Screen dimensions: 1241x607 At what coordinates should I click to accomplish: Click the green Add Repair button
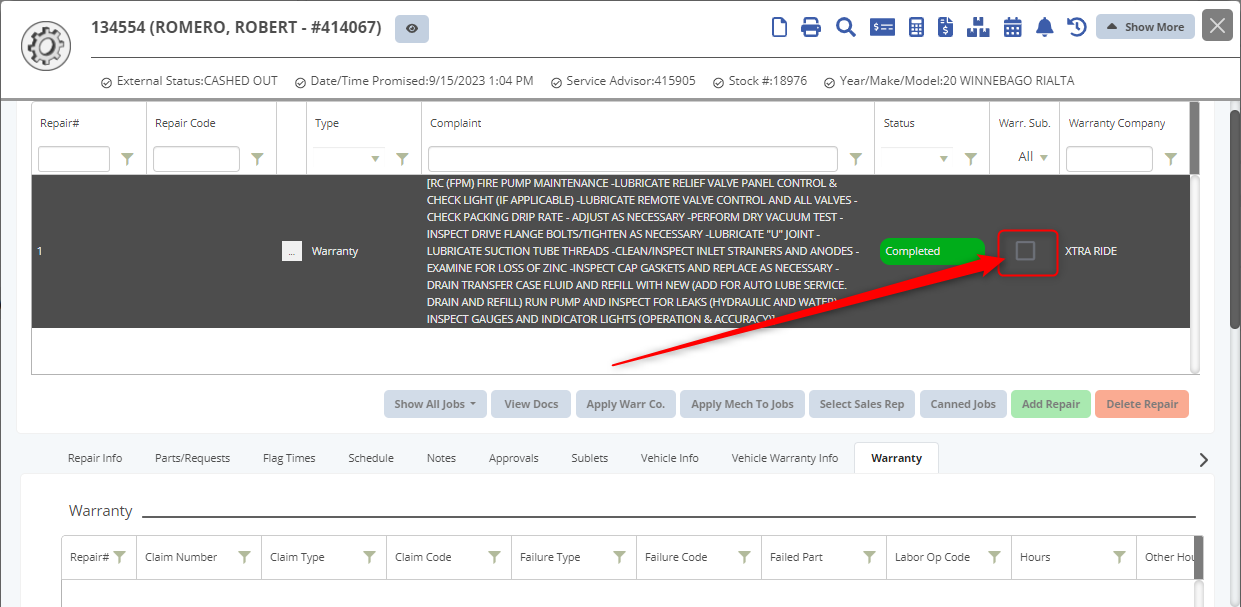click(1051, 404)
